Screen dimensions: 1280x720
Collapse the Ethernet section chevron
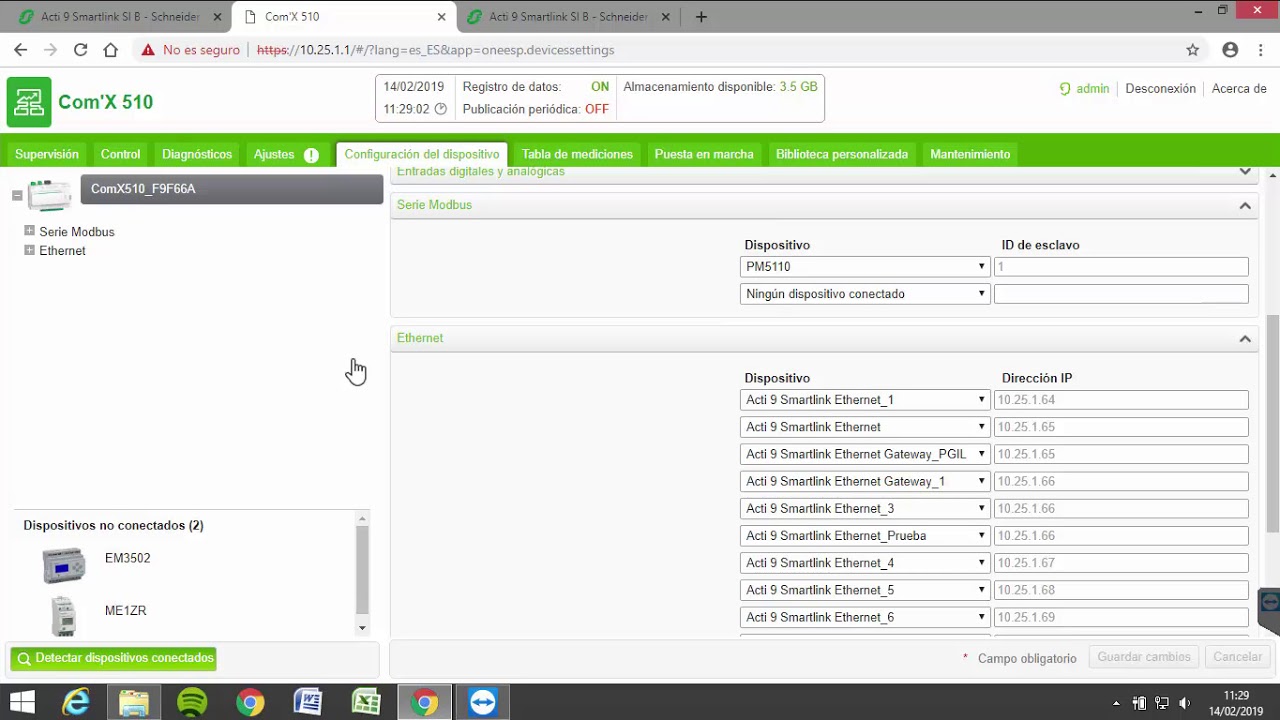[x=1245, y=338]
